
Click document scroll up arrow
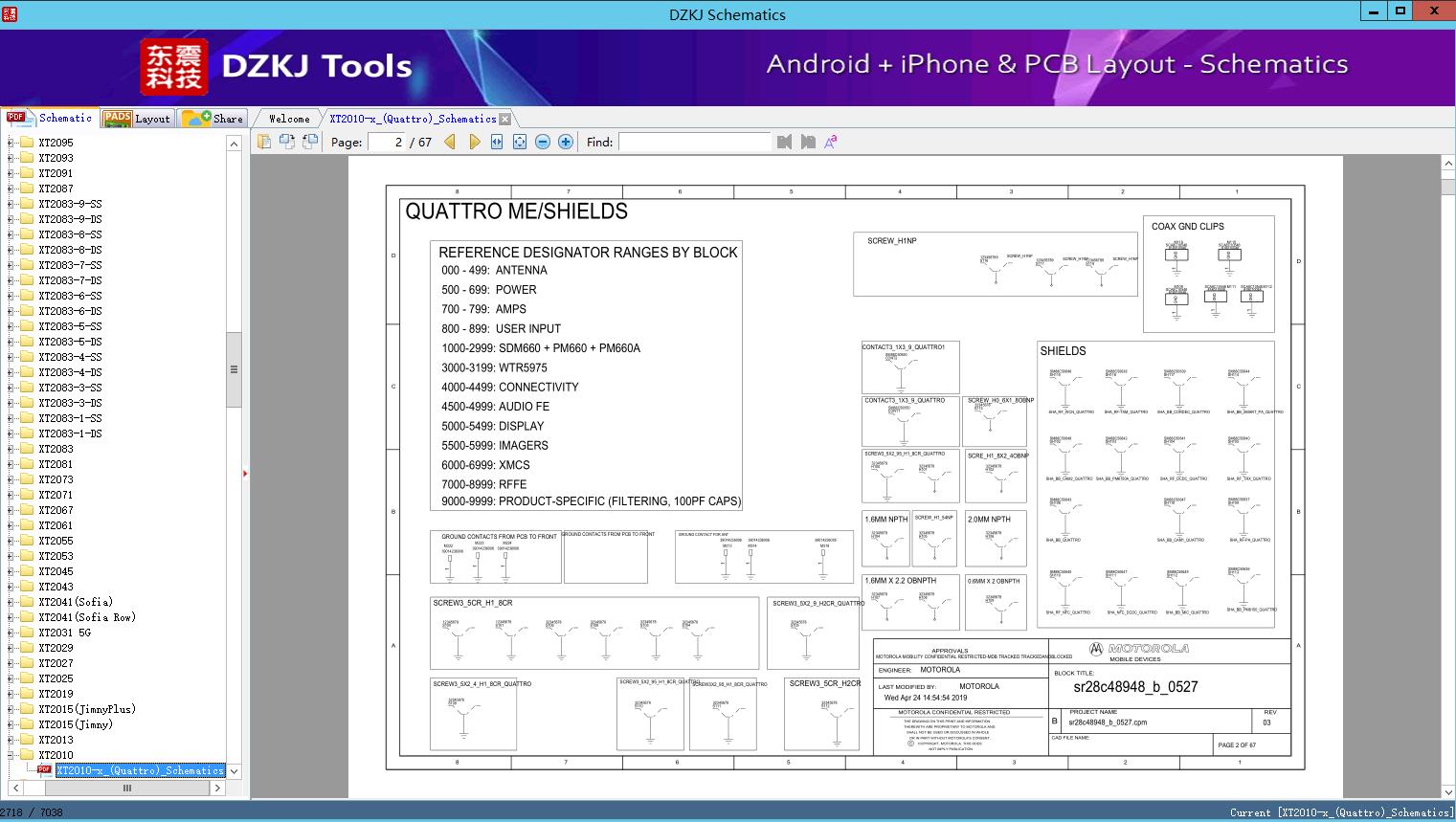1448,164
